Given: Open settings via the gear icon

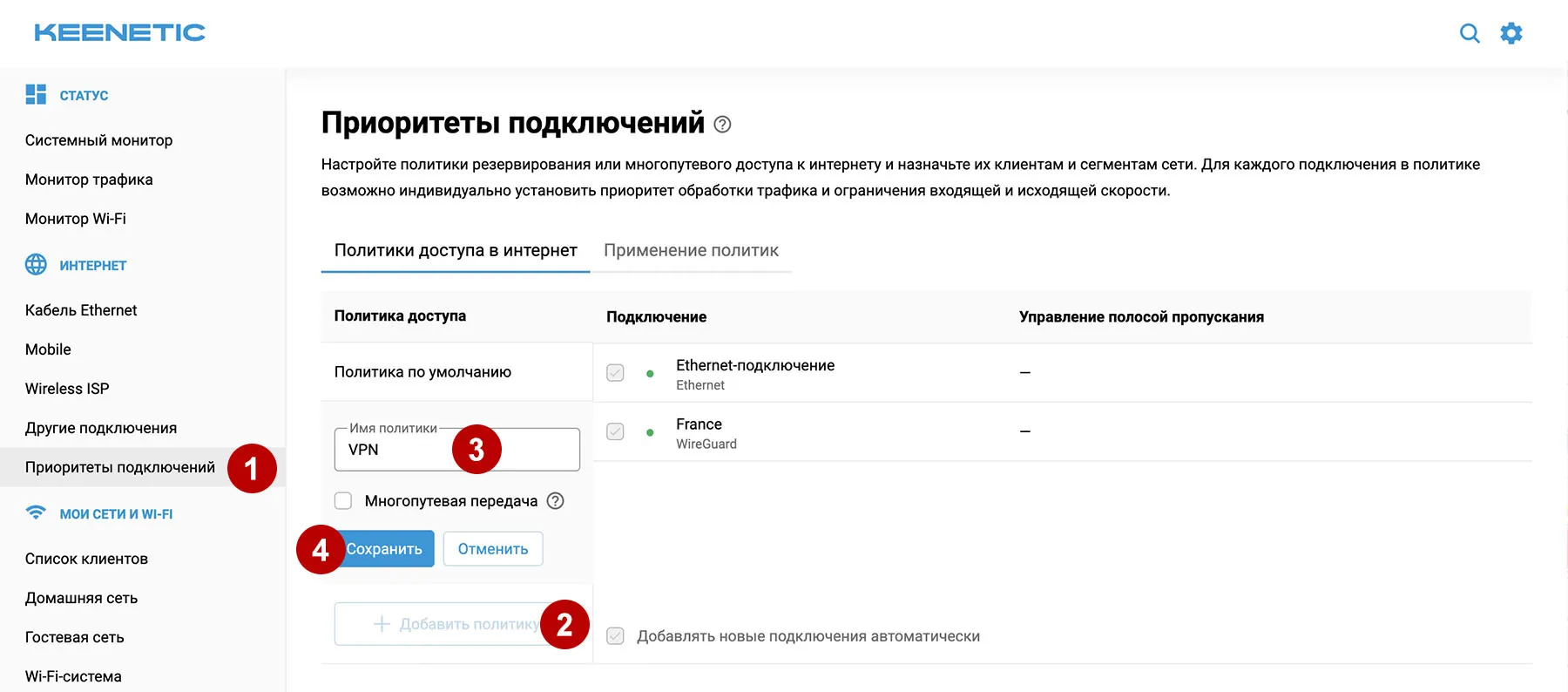Looking at the screenshot, I should 1511,33.
